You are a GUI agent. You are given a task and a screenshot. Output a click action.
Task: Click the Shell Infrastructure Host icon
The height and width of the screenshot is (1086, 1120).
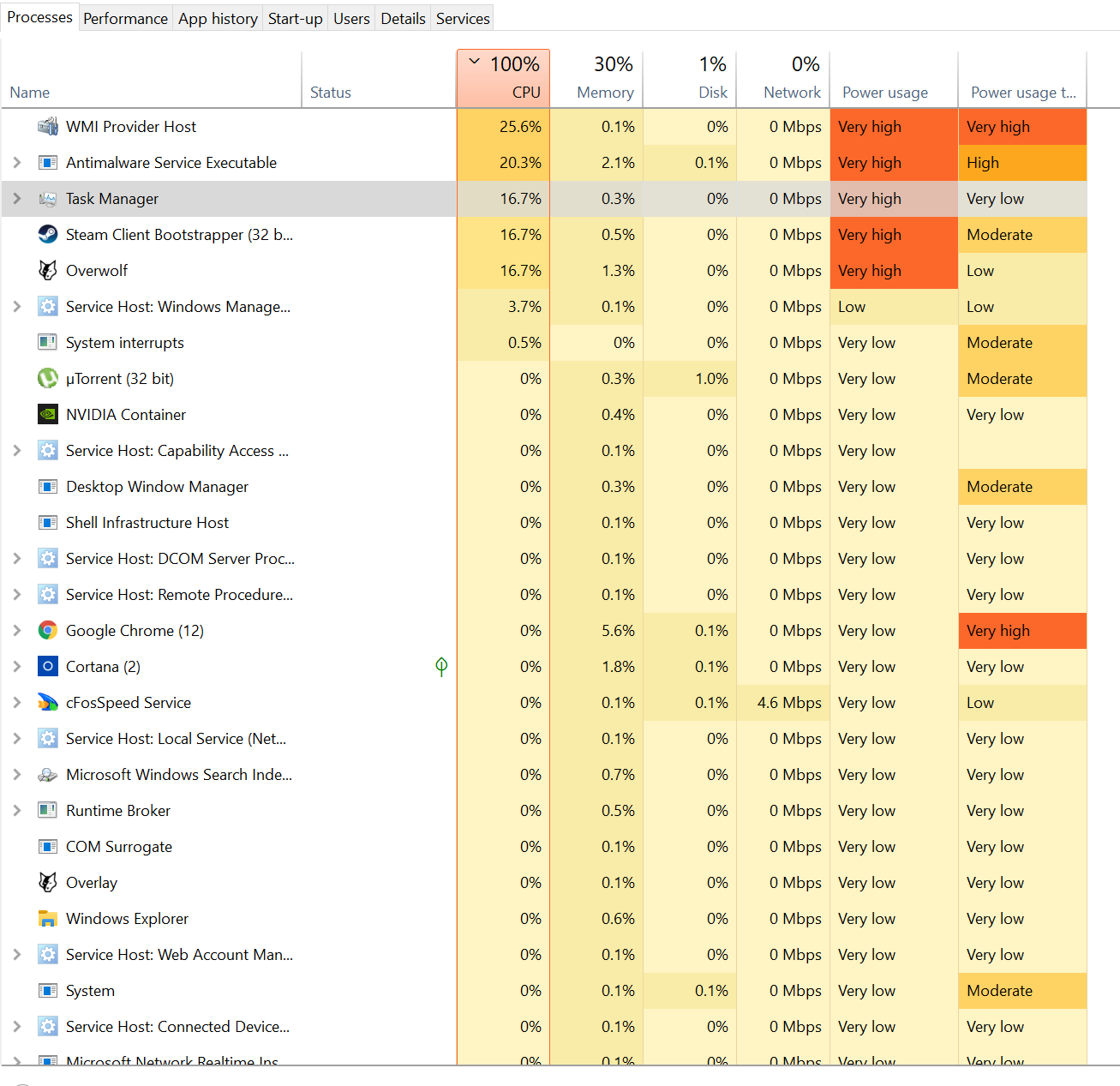pos(48,523)
